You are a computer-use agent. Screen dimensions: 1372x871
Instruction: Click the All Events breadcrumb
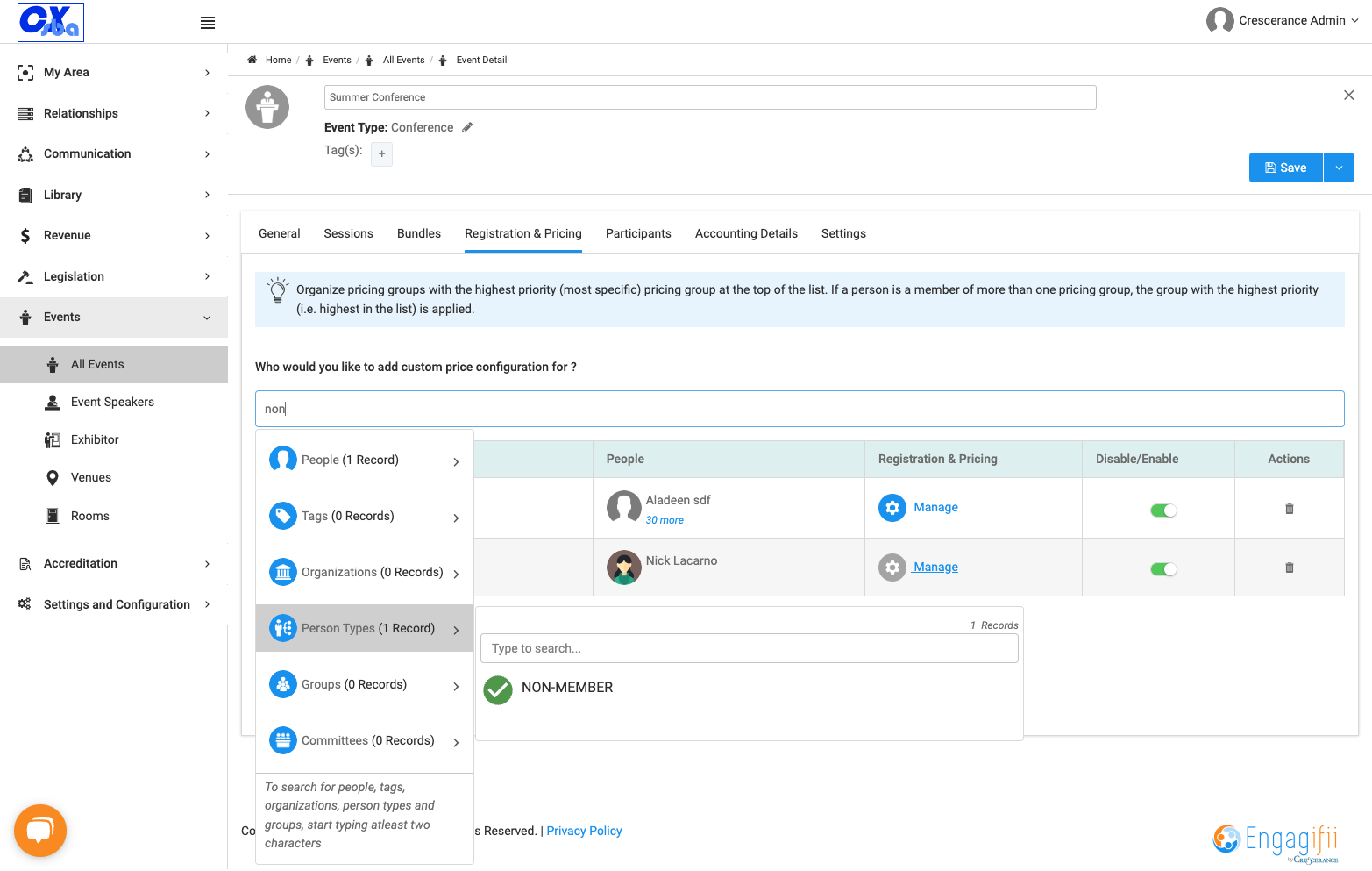pyautogui.click(x=403, y=60)
